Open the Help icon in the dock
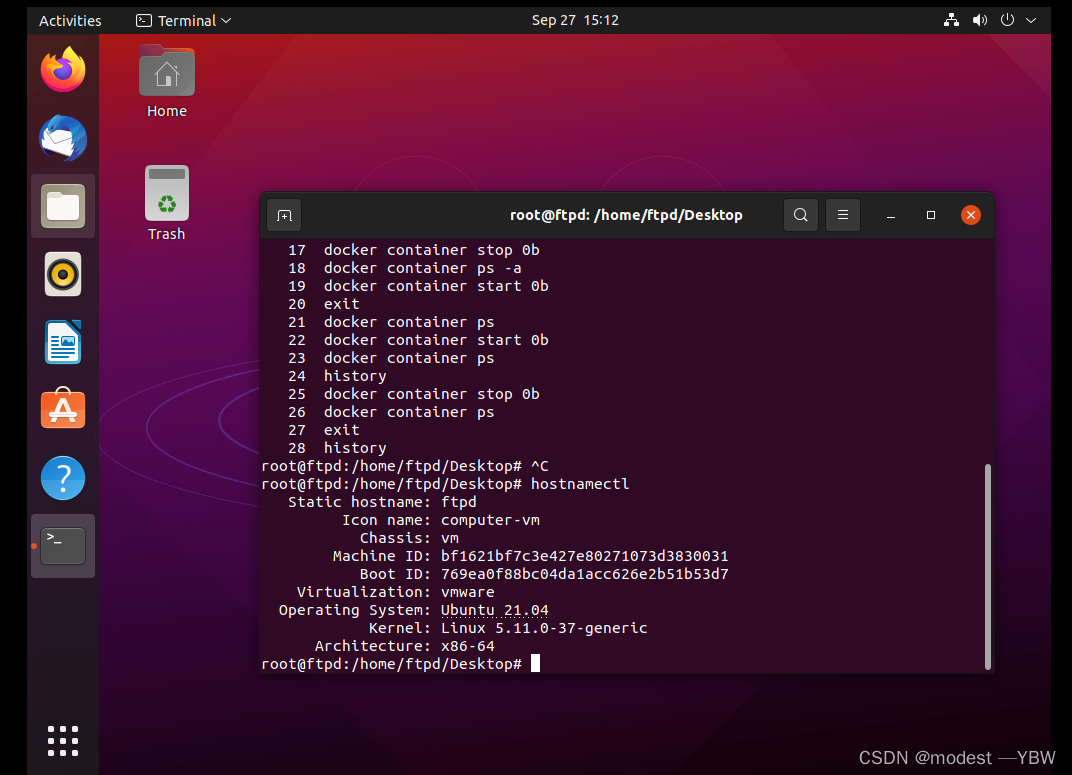 (x=63, y=478)
